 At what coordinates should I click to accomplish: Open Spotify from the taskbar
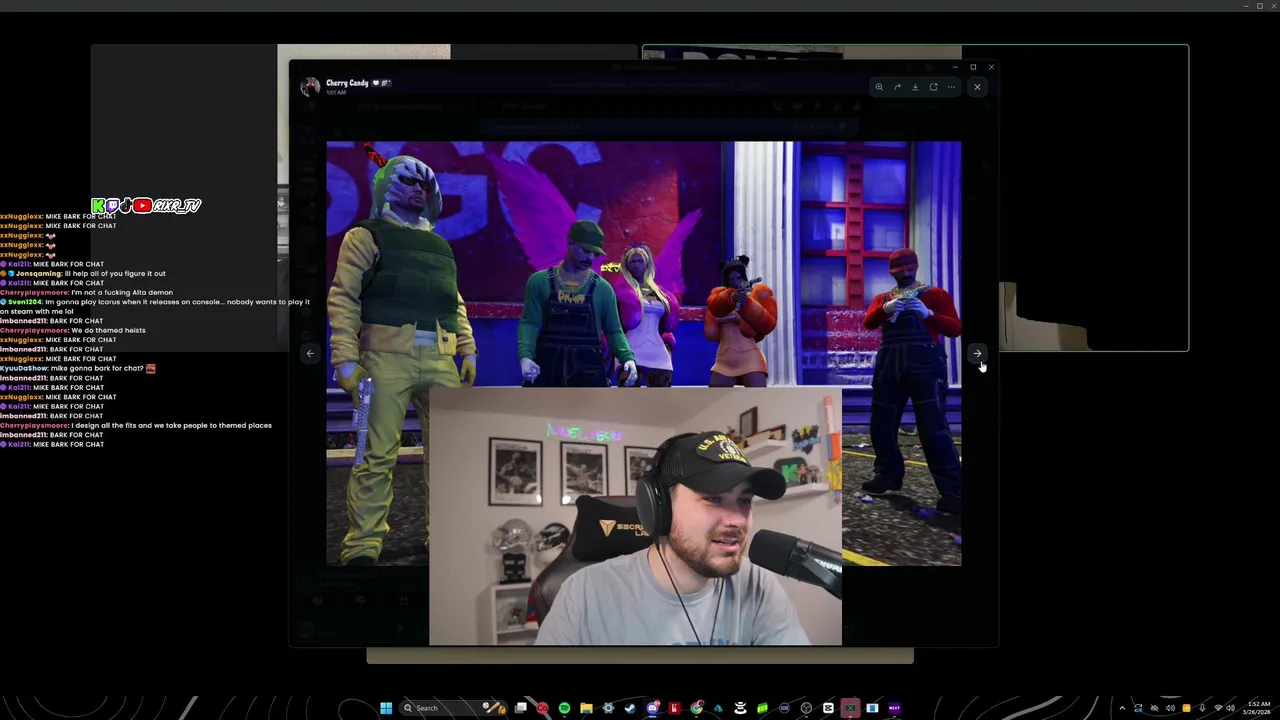point(564,708)
